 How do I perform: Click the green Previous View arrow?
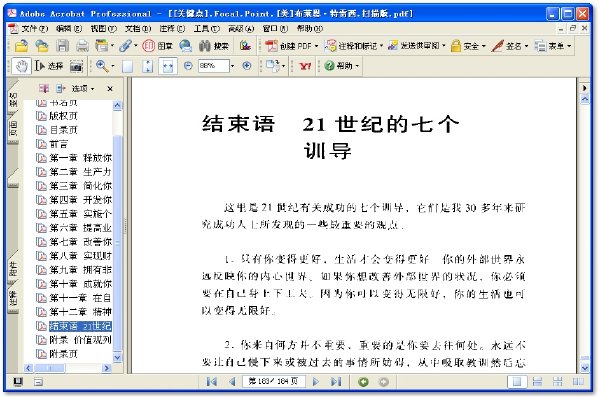[x=363, y=381]
